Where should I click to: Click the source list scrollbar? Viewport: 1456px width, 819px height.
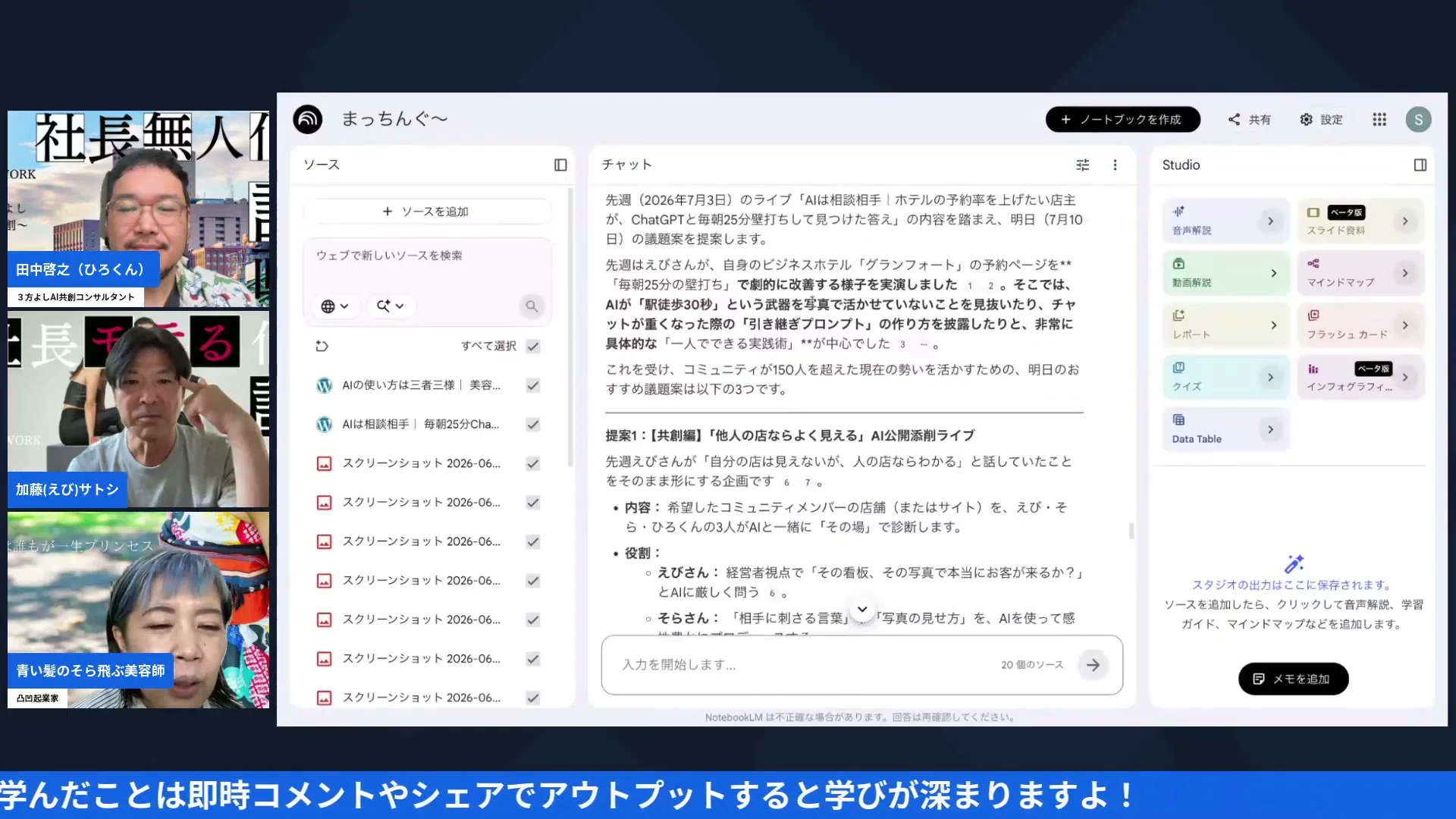tap(571, 326)
